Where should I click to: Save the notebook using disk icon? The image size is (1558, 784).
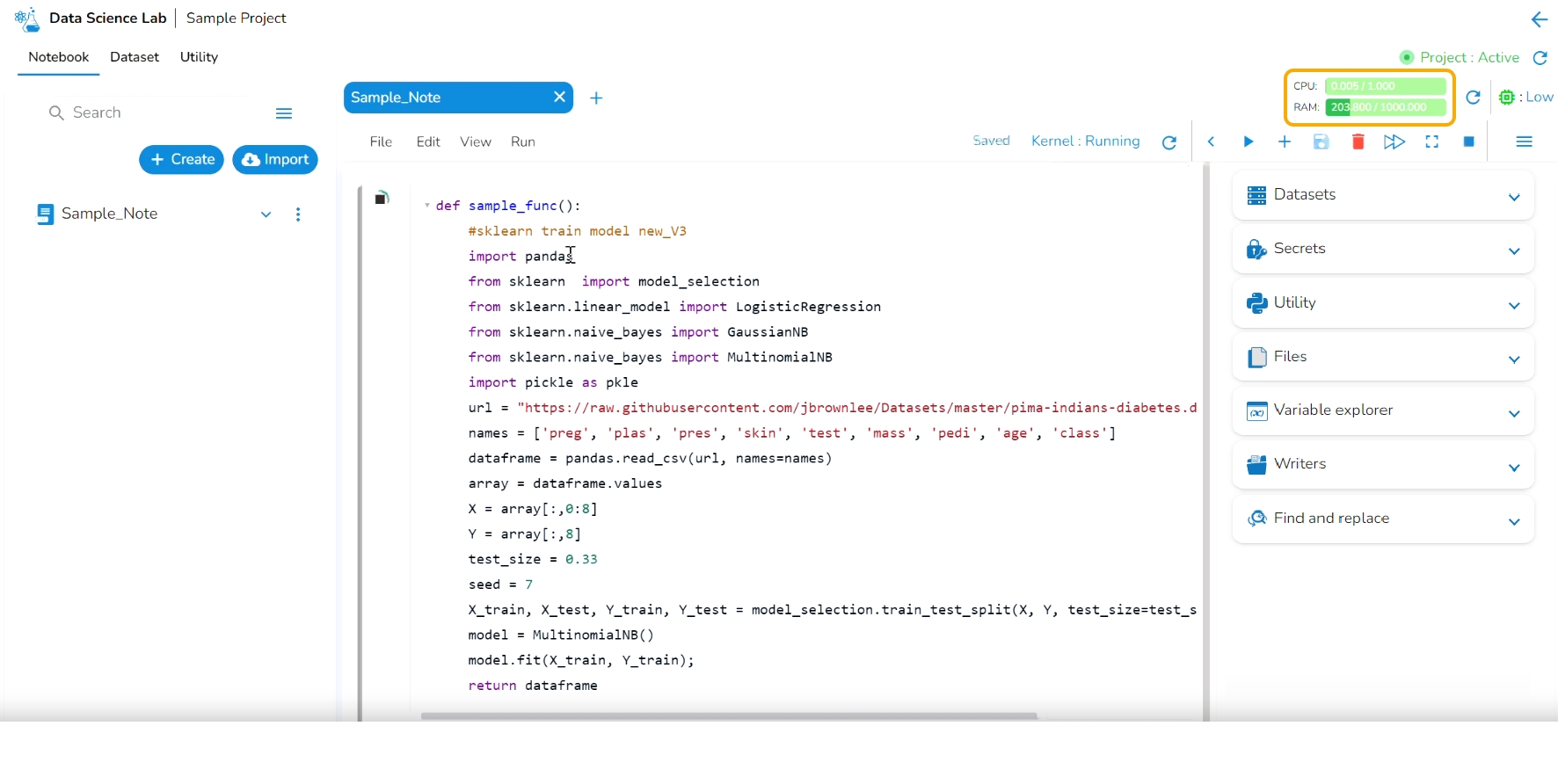click(1321, 142)
